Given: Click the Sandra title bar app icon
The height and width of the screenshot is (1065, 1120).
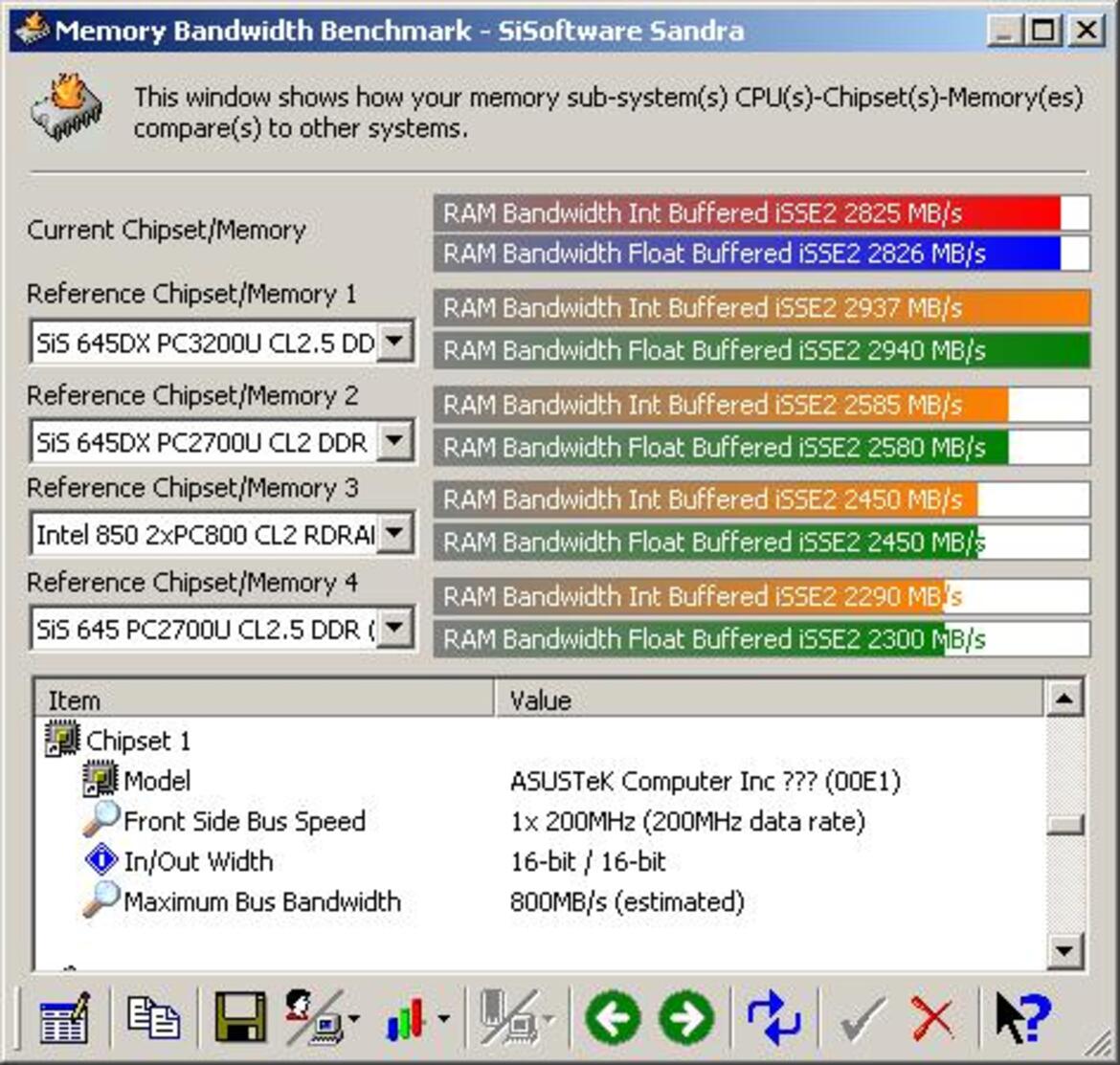Looking at the screenshot, I should pyautogui.click(x=31, y=30).
